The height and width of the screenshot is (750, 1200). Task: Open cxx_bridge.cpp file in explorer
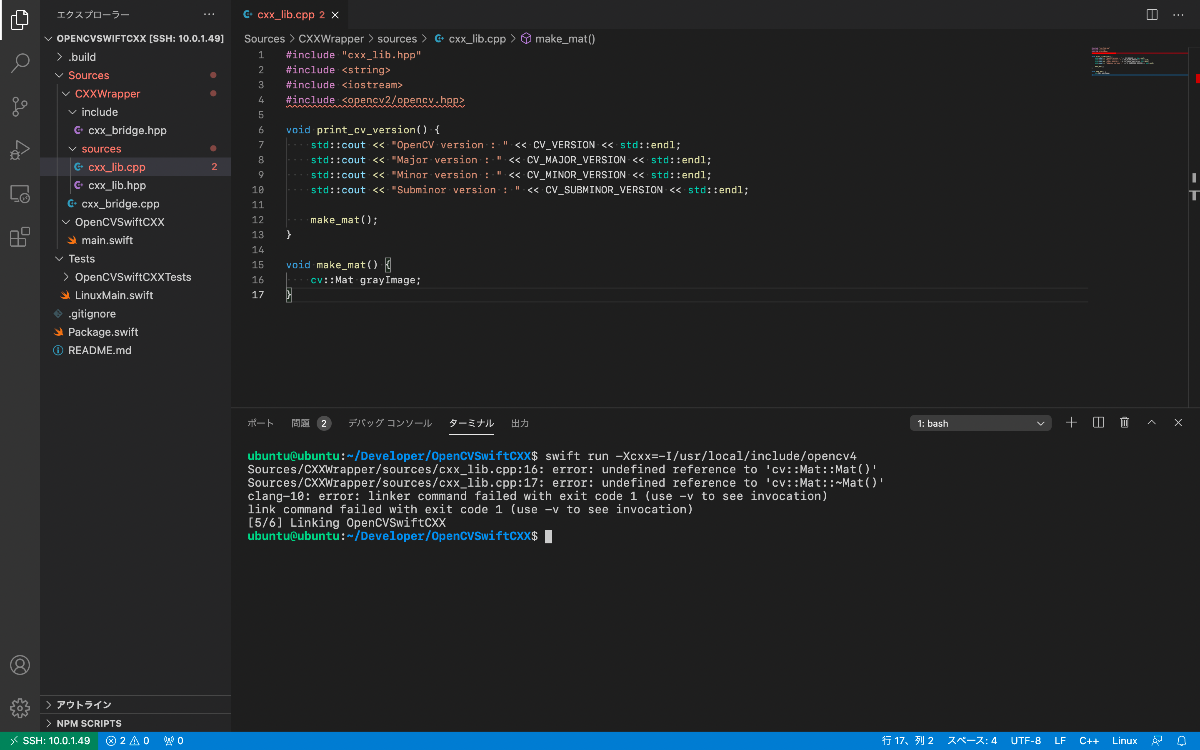tap(120, 204)
